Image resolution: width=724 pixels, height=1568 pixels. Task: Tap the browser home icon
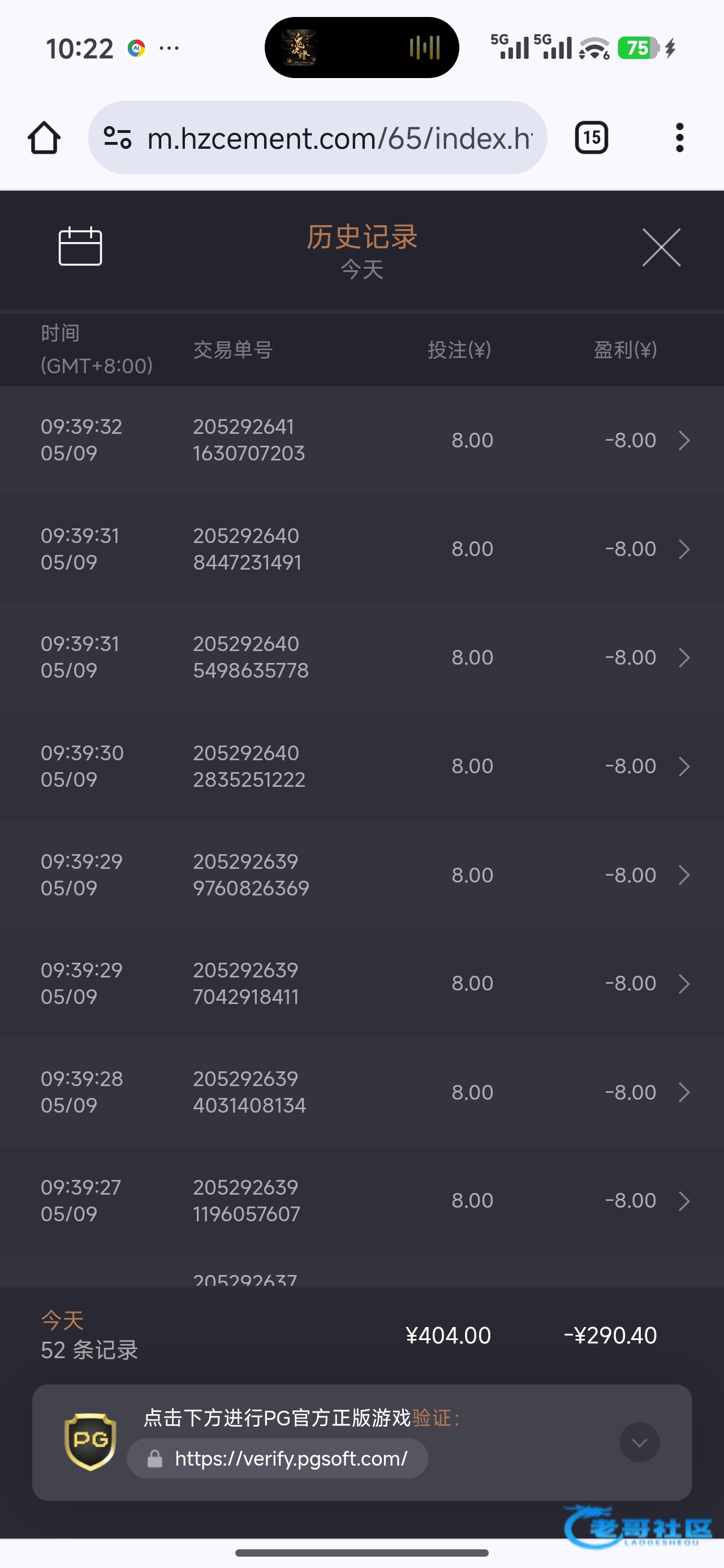pos(44,137)
